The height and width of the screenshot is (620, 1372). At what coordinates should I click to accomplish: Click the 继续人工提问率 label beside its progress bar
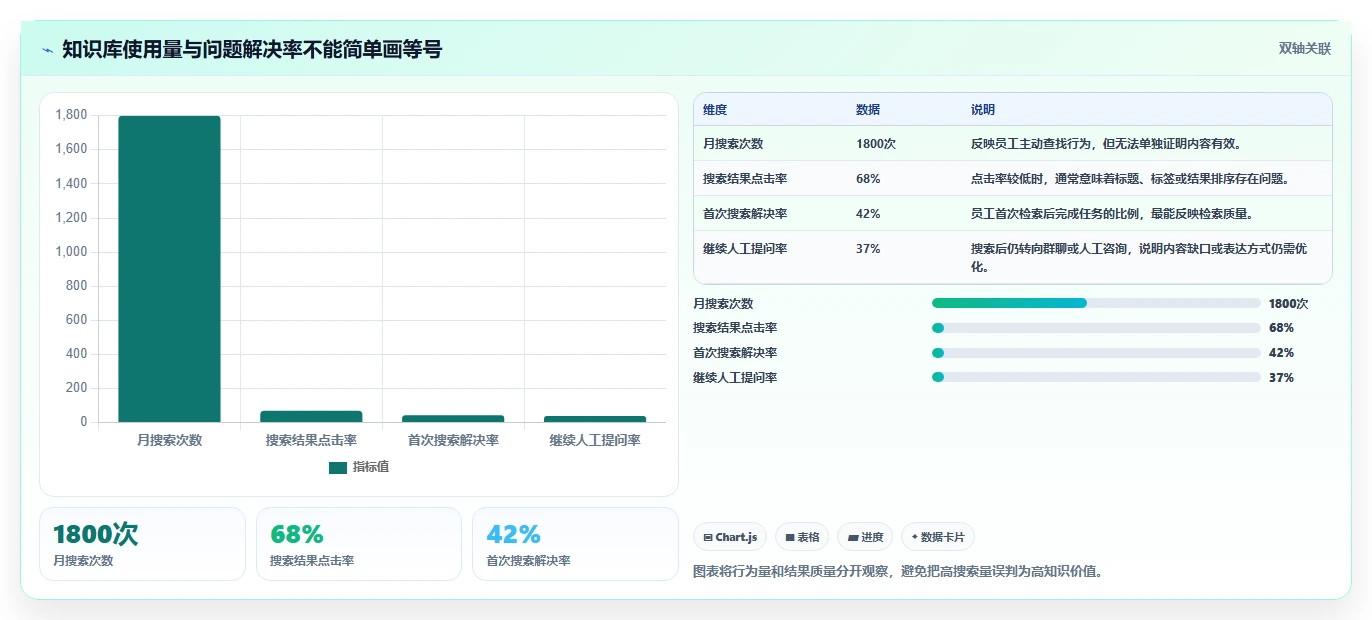click(735, 378)
